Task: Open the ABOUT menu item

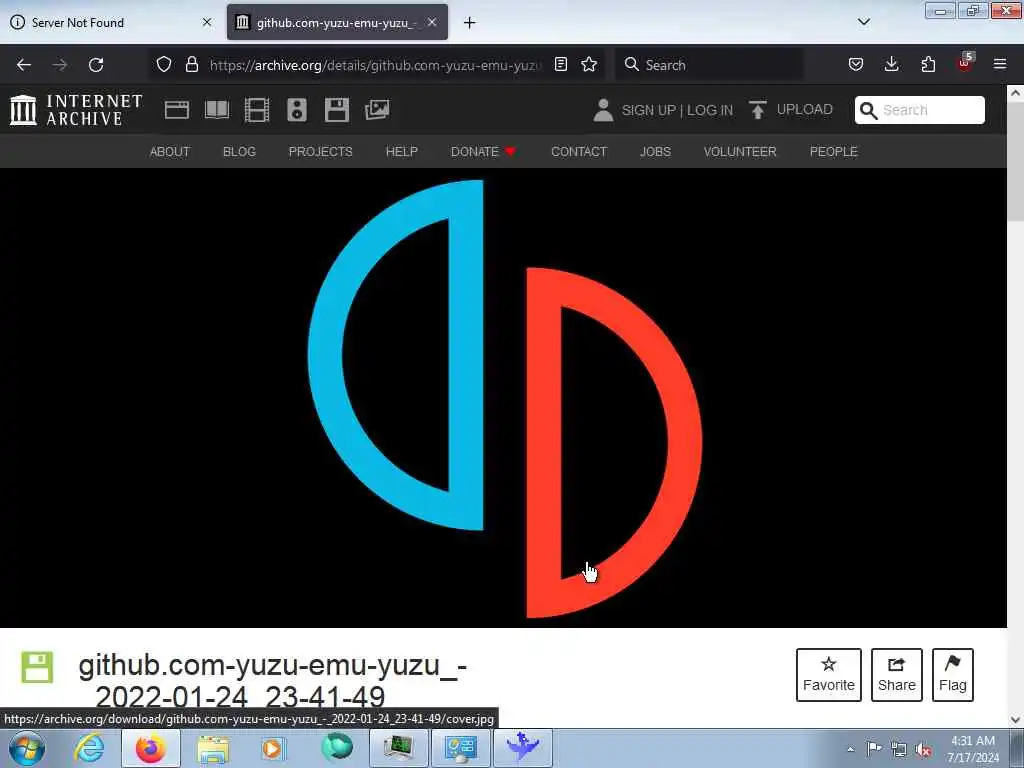Action: [x=170, y=152]
